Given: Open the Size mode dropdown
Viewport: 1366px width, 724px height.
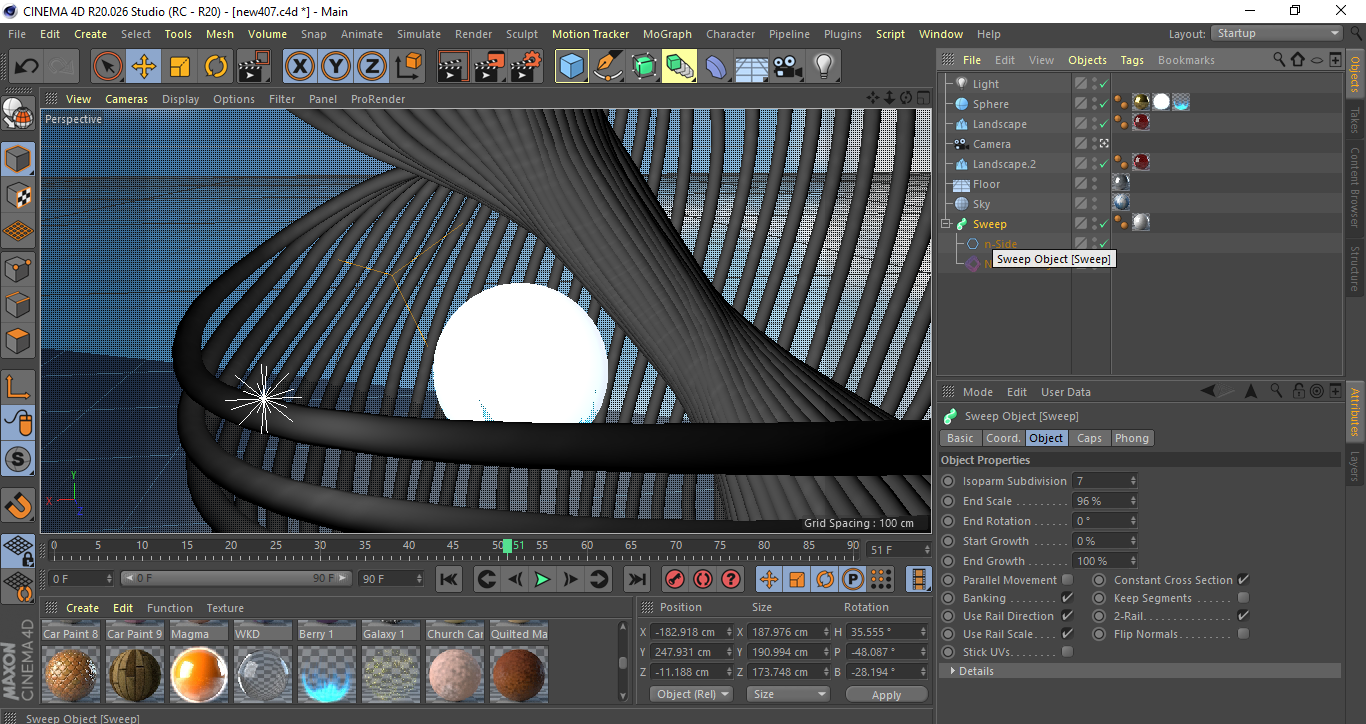Looking at the screenshot, I should tap(789, 694).
